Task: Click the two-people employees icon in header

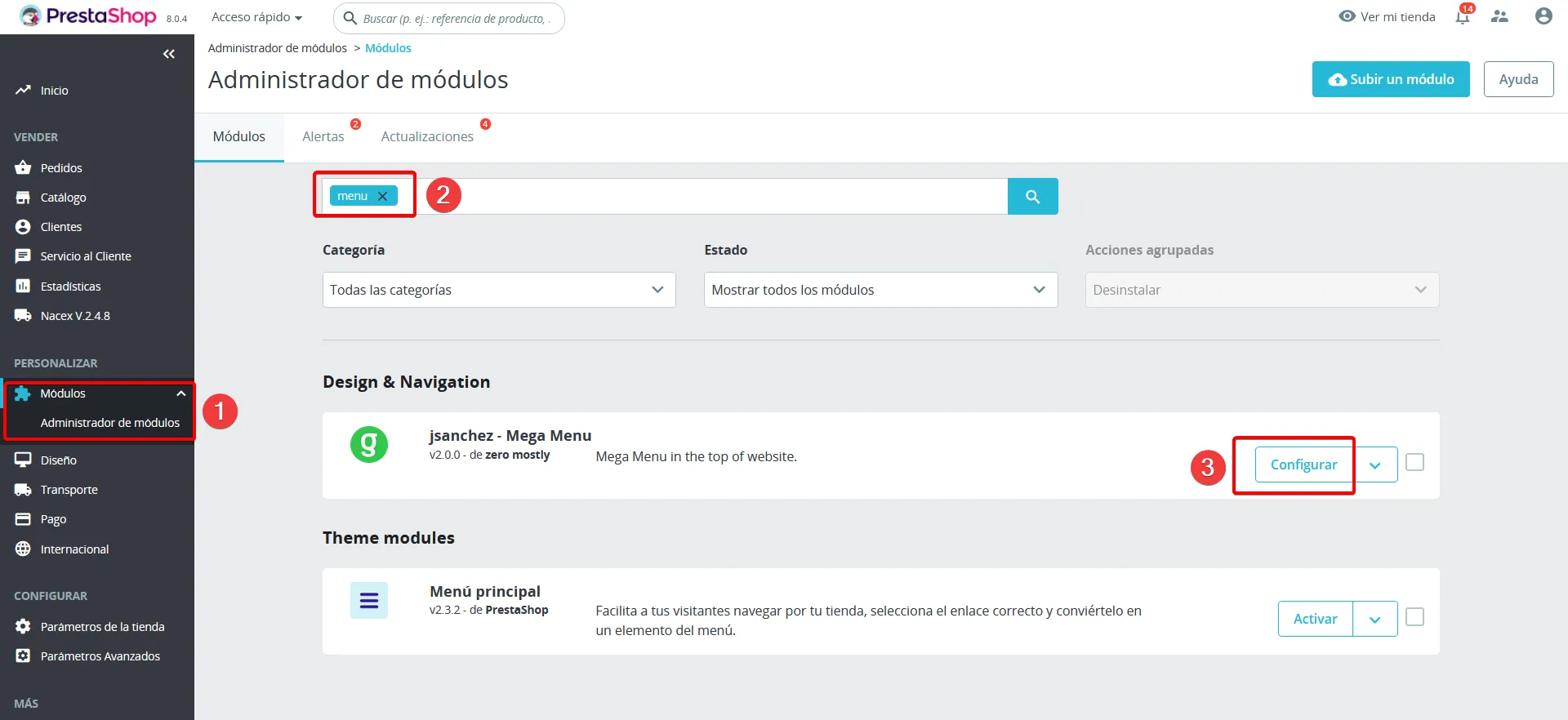Action: (x=1499, y=16)
